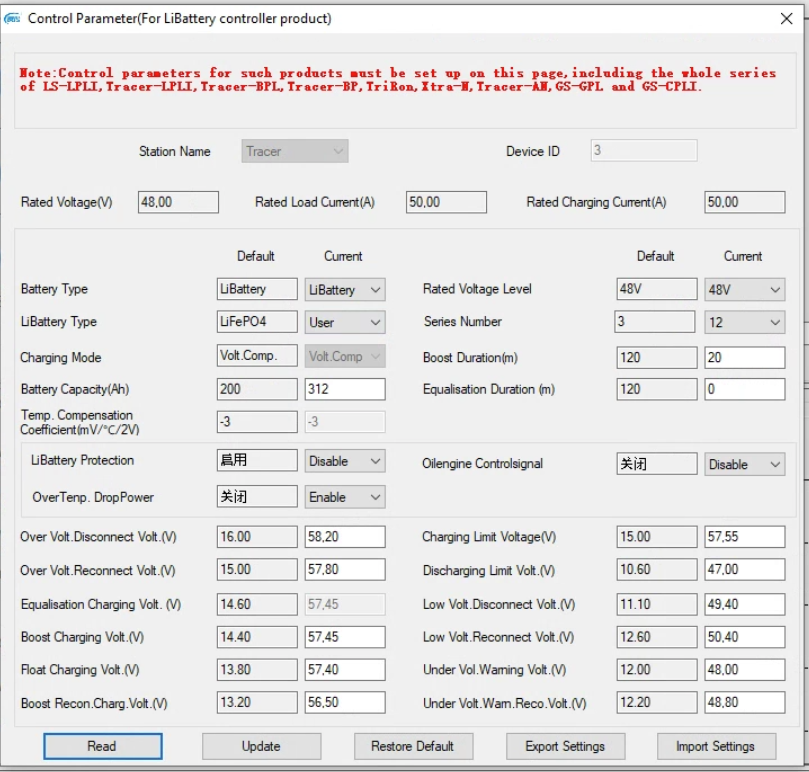Select the Charging Limit Voltage field 57,55
Screen dimensions: 809x772
745,537
